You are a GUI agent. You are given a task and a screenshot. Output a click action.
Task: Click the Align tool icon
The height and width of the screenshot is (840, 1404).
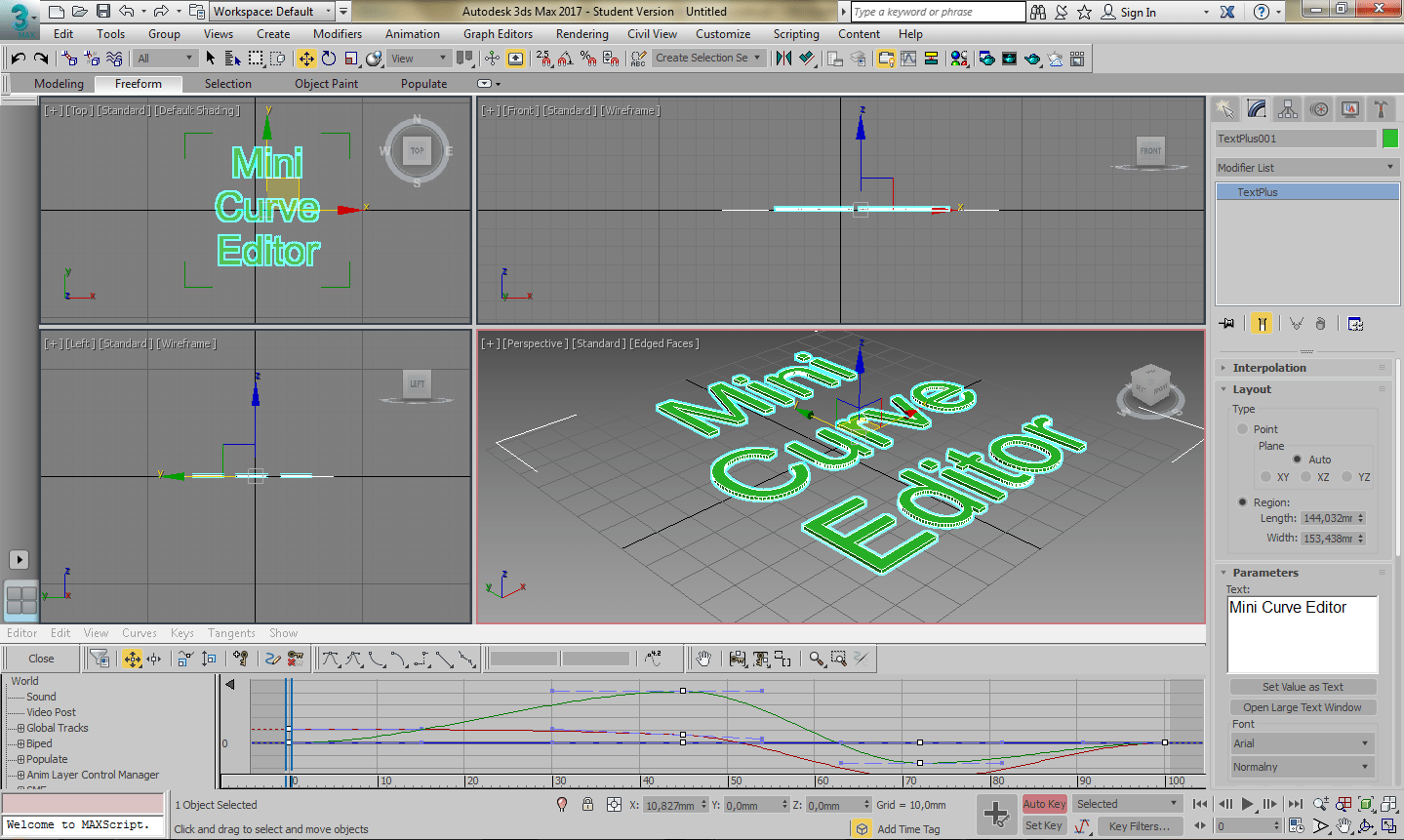click(x=807, y=59)
